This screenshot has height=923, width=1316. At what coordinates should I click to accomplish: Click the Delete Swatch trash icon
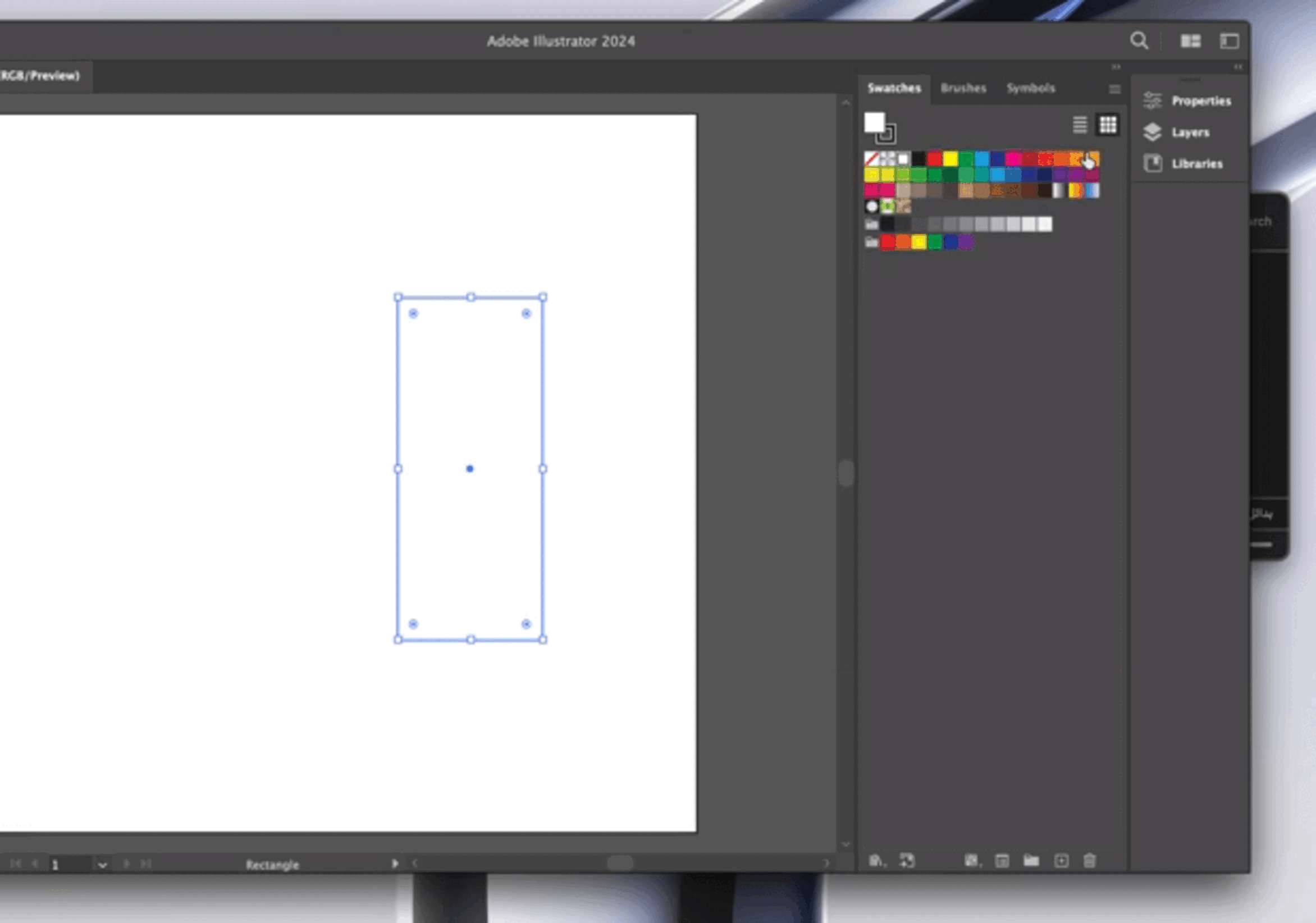(x=1090, y=861)
